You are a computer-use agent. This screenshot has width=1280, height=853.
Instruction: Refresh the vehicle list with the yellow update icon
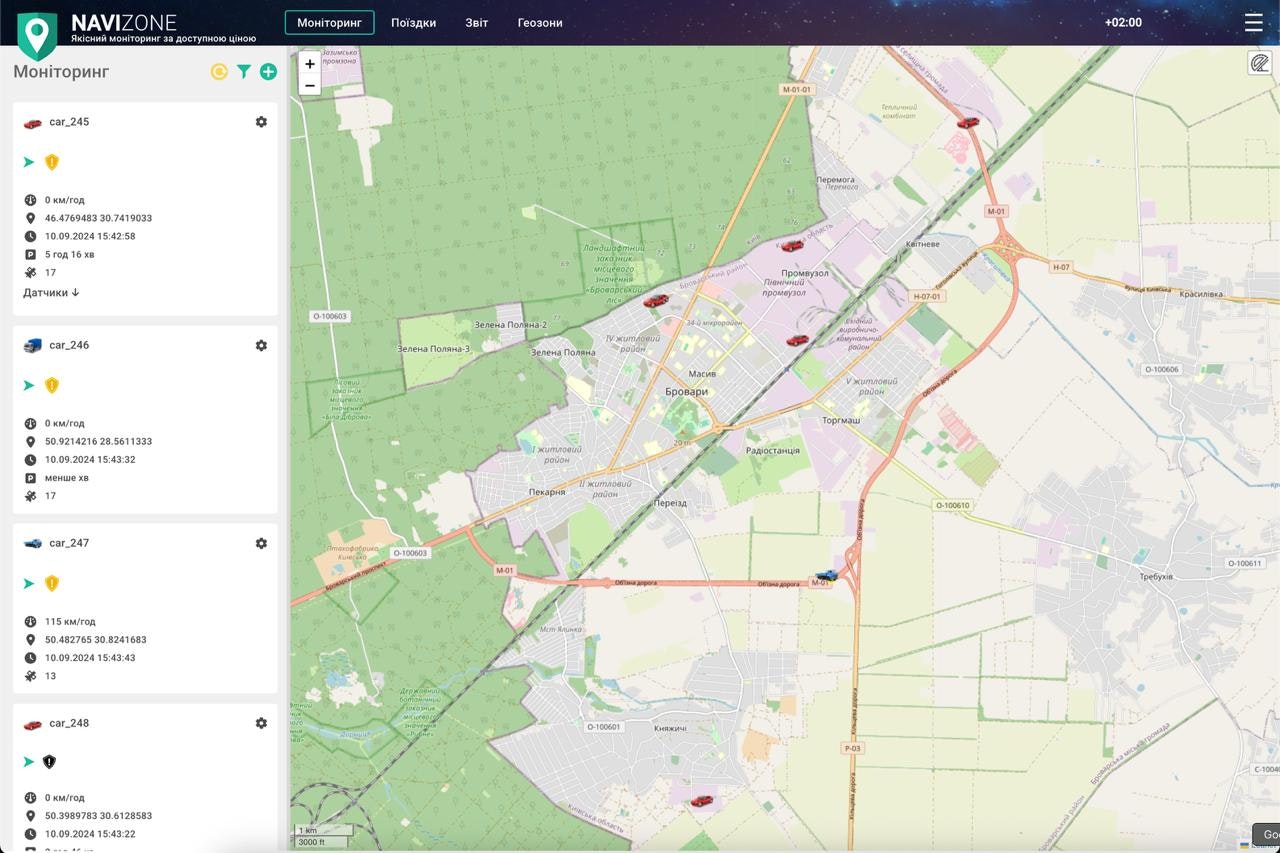point(219,71)
